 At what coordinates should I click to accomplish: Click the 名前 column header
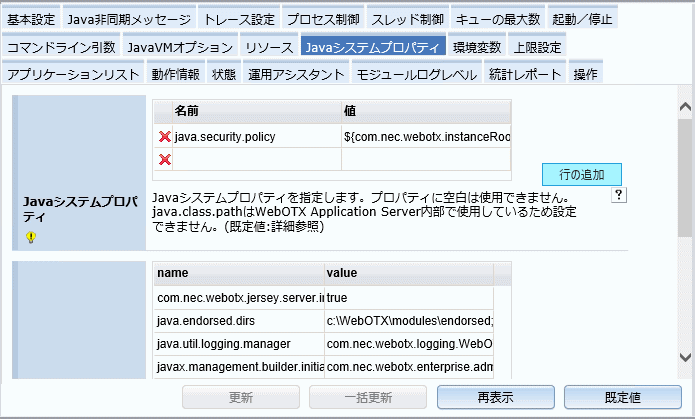pos(257,111)
